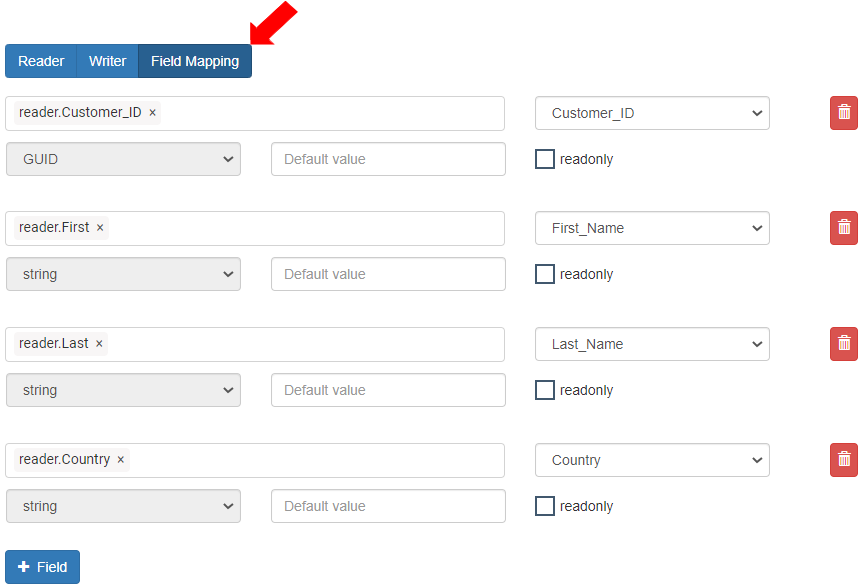The width and height of the screenshot is (864, 588).
Task: Expand the Last_Name field dropdown
Action: click(652, 344)
